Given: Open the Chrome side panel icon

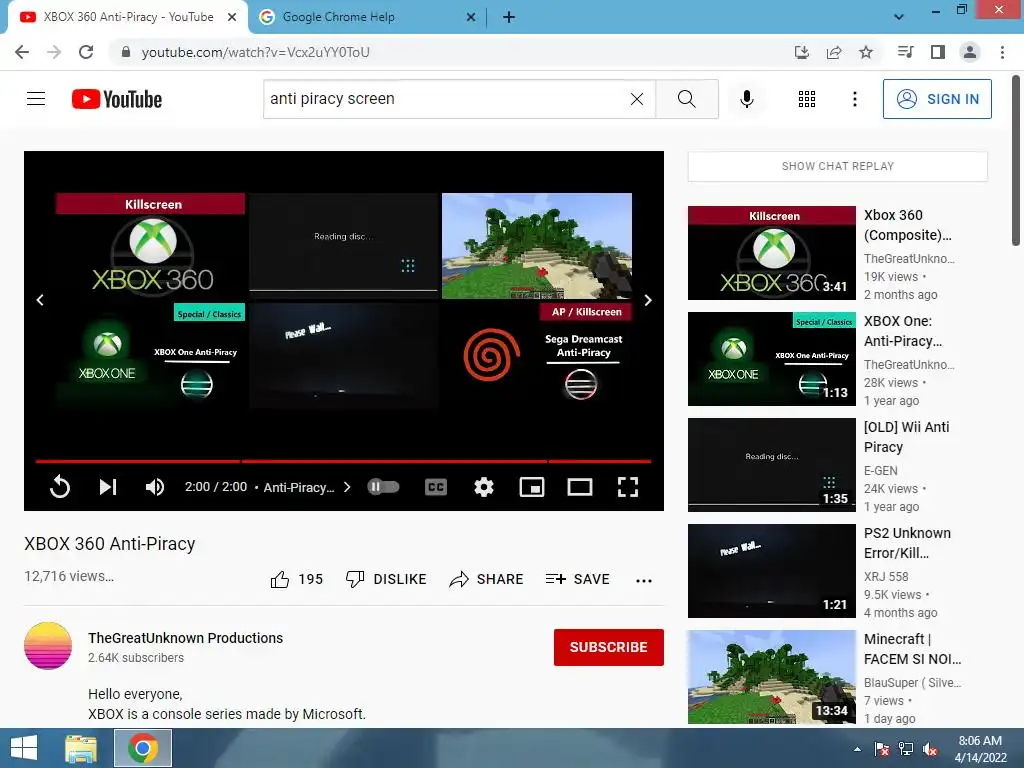Looking at the screenshot, I should point(938,52).
